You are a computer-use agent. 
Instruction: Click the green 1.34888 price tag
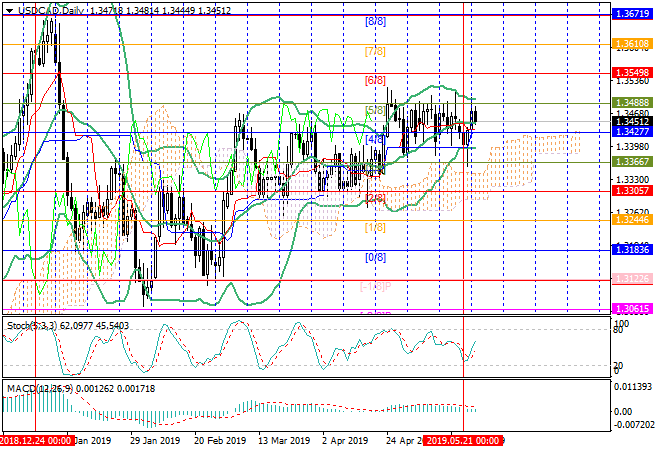click(632, 103)
